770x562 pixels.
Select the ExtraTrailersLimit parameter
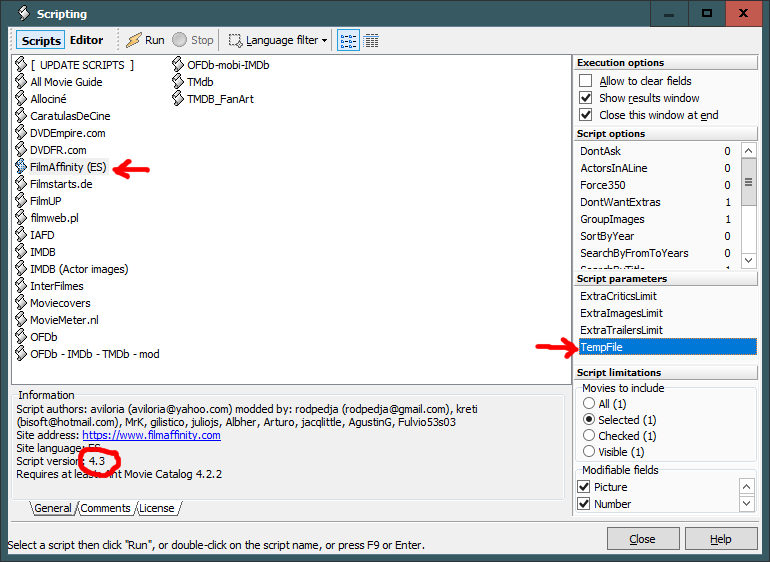point(667,330)
